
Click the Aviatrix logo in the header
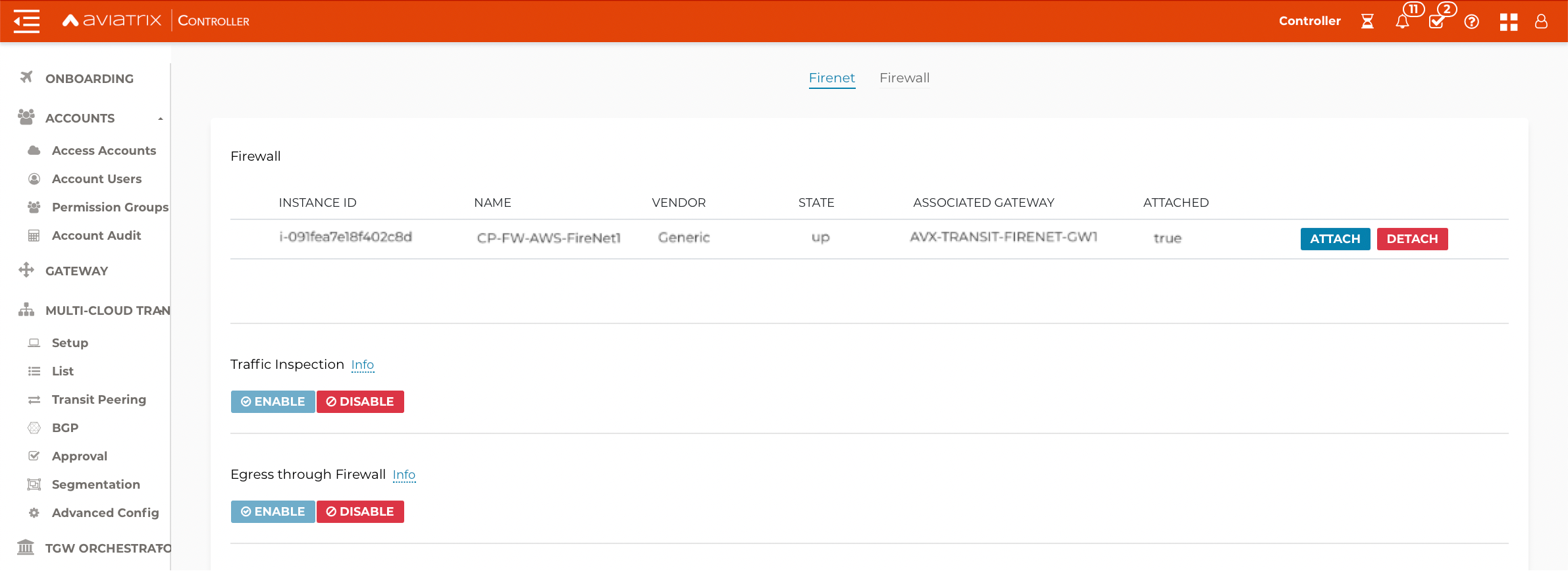pyautogui.click(x=112, y=20)
